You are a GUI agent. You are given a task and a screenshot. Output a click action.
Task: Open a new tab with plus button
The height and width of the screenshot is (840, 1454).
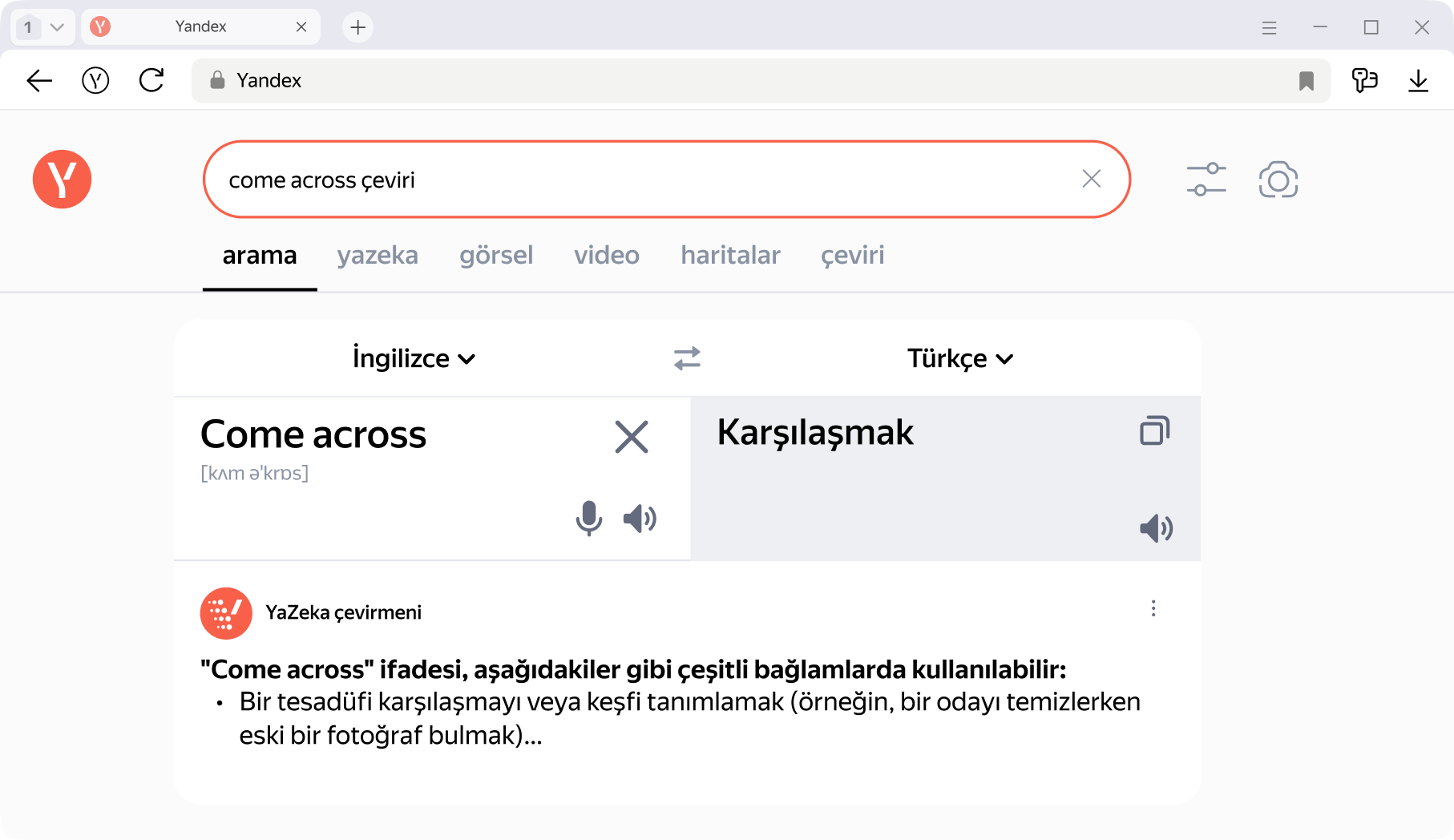click(357, 27)
